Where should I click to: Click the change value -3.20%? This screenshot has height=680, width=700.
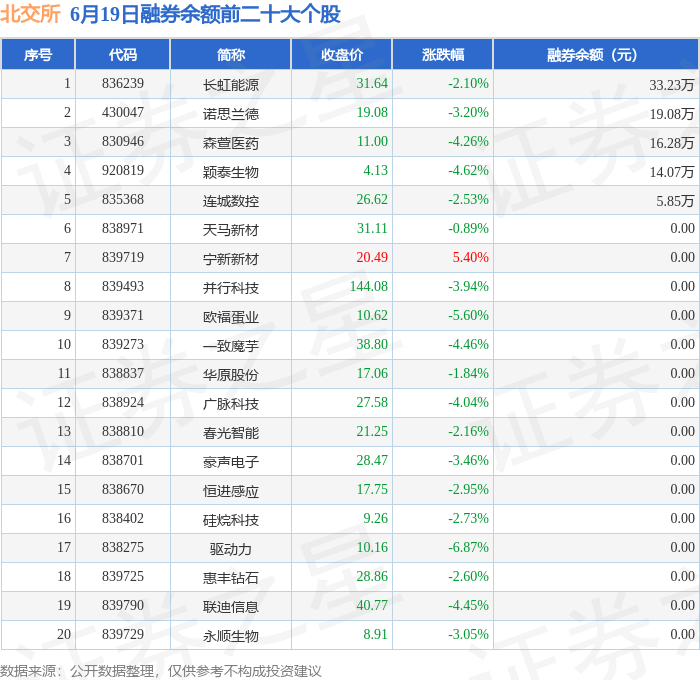coord(468,113)
